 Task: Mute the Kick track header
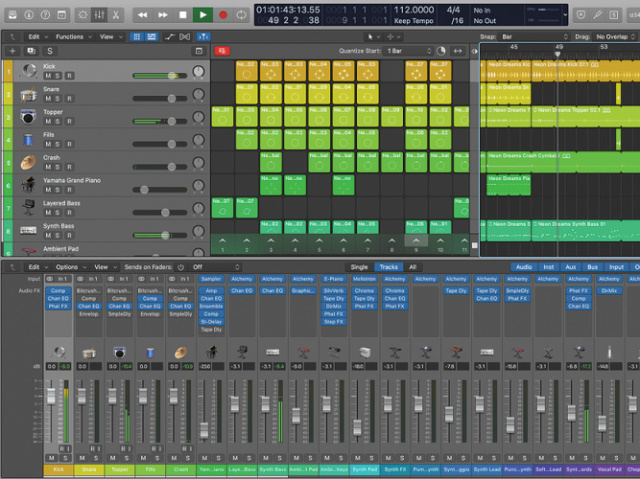click(48, 75)
